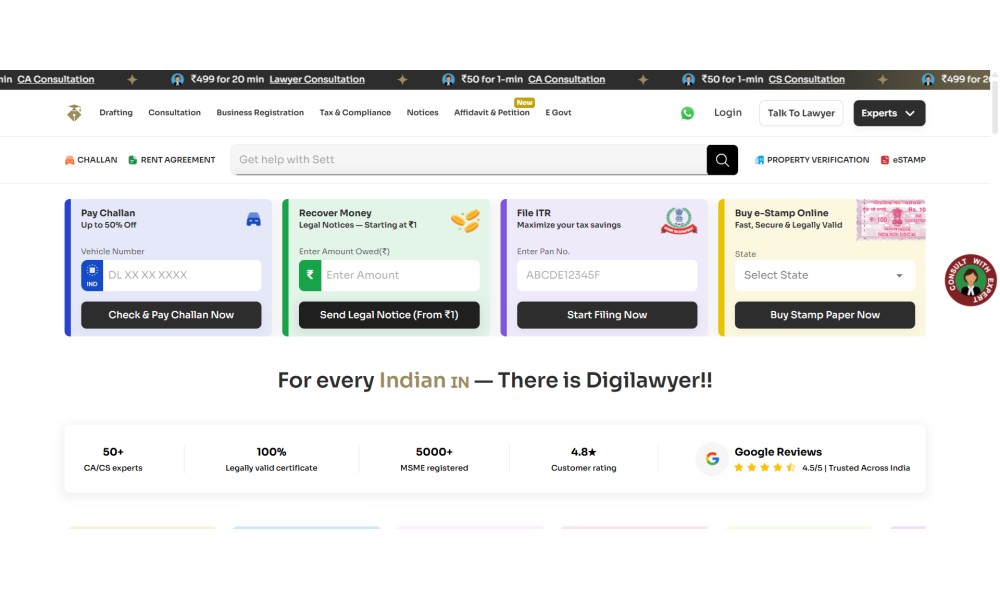Click the Income Tax emblem in File ITR card
This screenshot has height=600, width=1000.
pos(679,221)
